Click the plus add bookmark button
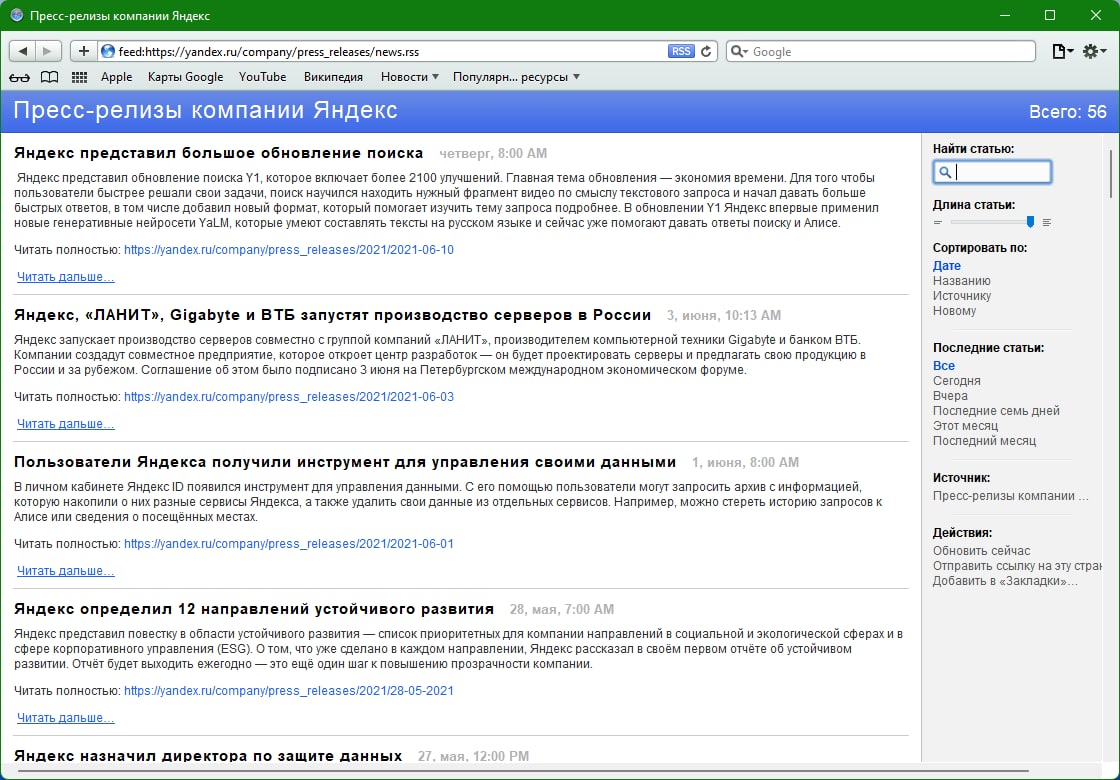Viewport: 1120px width, 780px height. pos(84,51)
